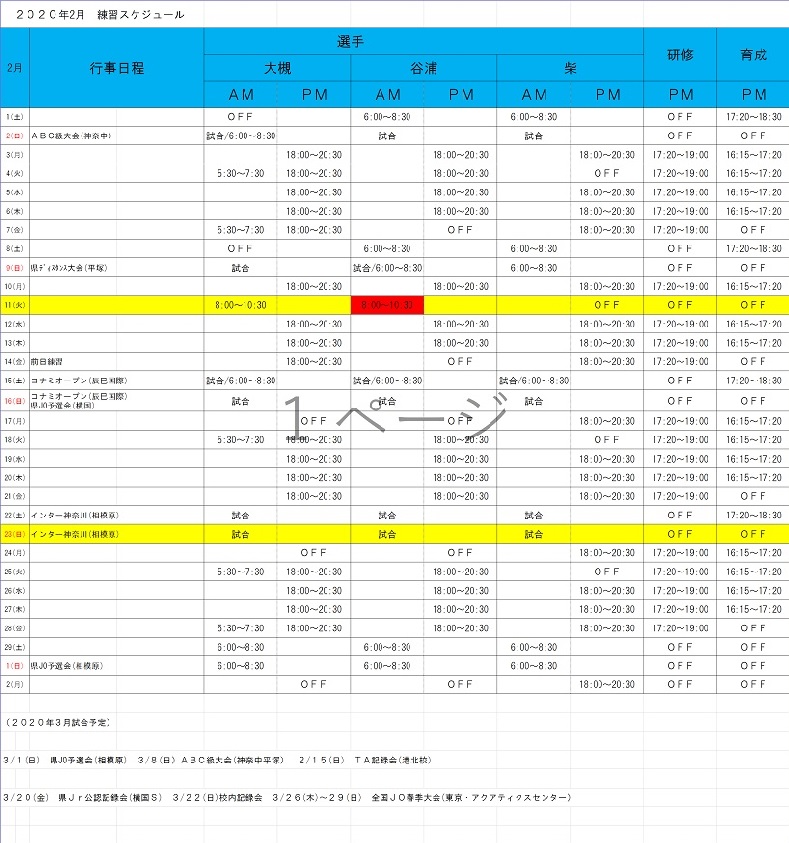Click the date cell '1(土)'
This screenshot has width=789, height=843.
coord(15,117)
